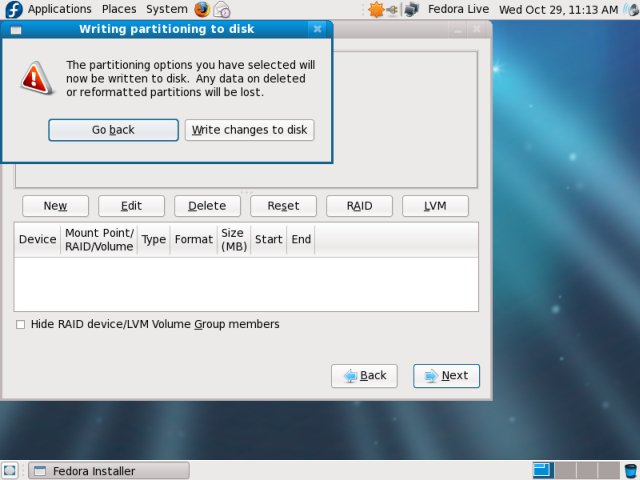Click the Show Desktop icon in bottom panel

point(10,471)
